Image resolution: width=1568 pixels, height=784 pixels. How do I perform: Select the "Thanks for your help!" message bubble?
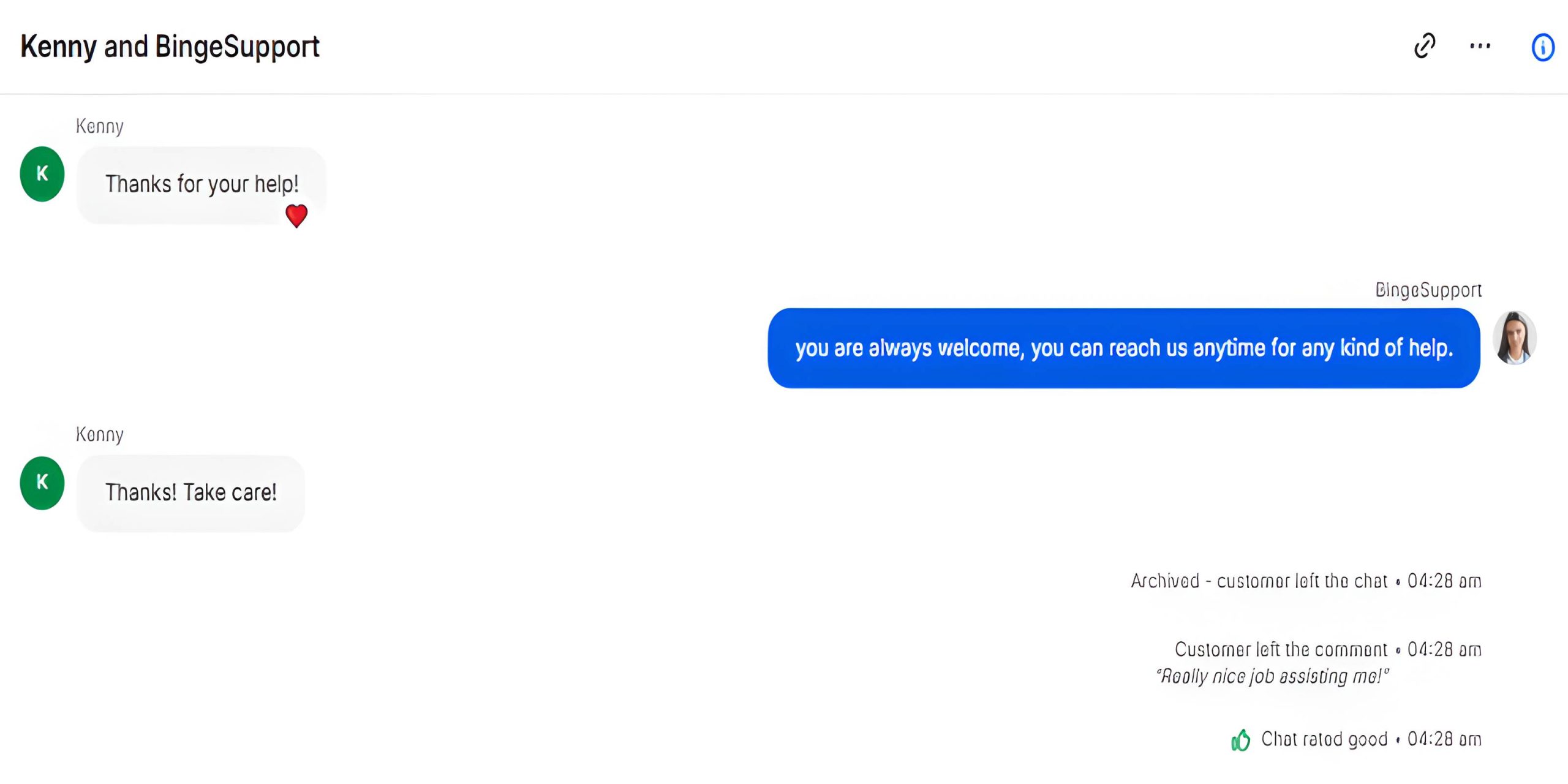point(202,184)
